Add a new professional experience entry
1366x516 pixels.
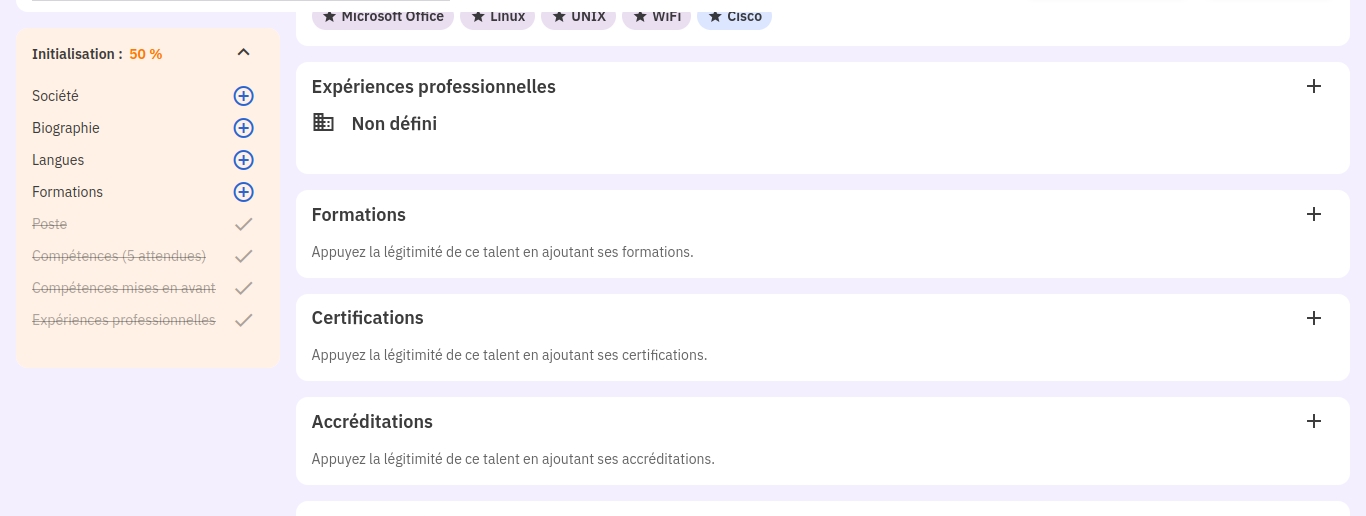(x=1314, y=86)
